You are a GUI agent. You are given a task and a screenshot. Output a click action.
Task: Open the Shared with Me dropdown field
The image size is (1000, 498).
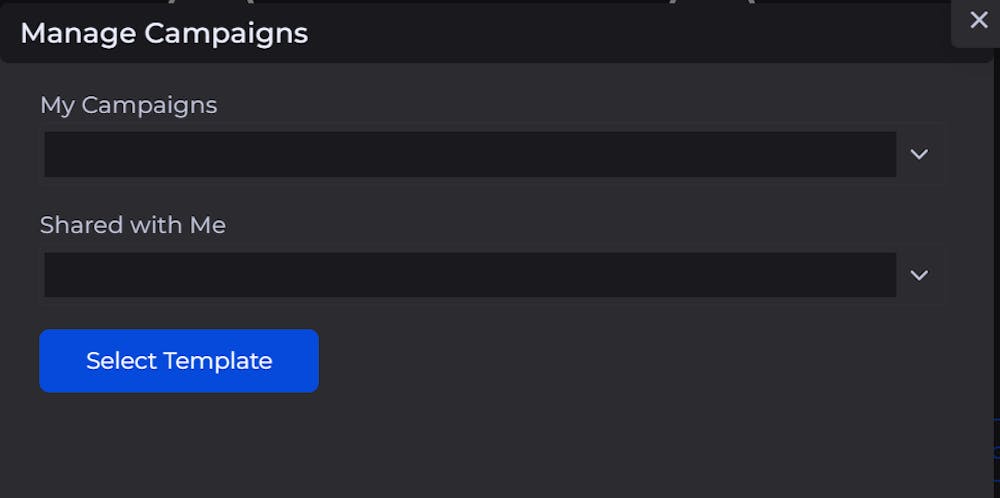470,275
